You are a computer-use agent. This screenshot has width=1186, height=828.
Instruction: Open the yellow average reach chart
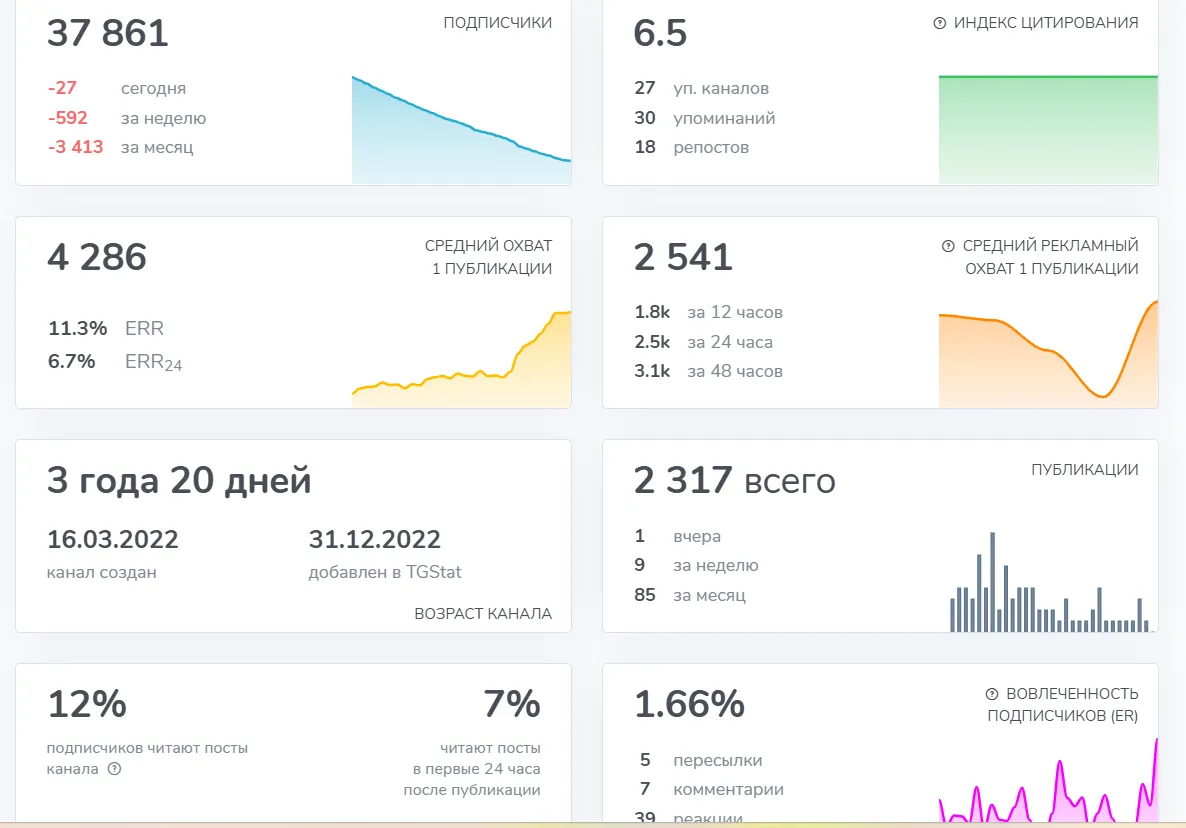click(x=461, y=359)
